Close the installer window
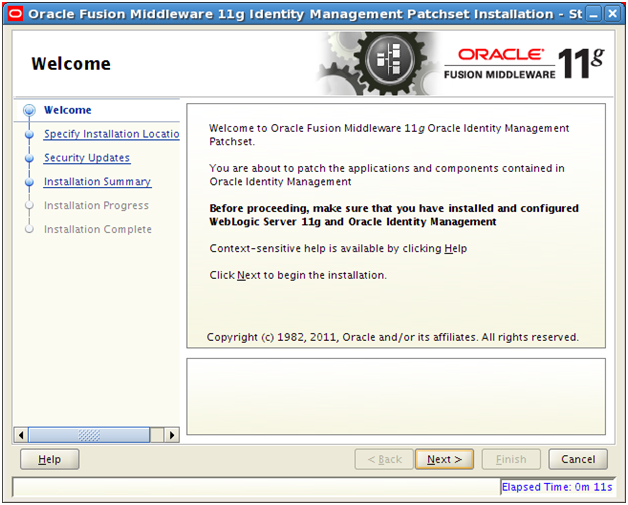The width and height of the screenshot is (628, 505). click(x=612, y=14)
